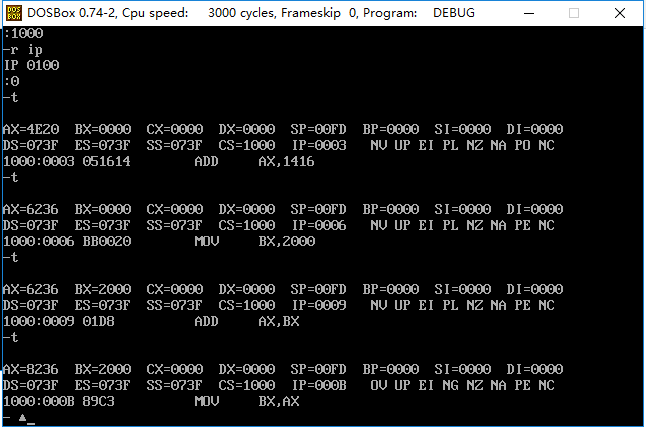Click machine code BB0020
Image resolution: width=646 pixels, height=429 pixels.
coord(107,241)
